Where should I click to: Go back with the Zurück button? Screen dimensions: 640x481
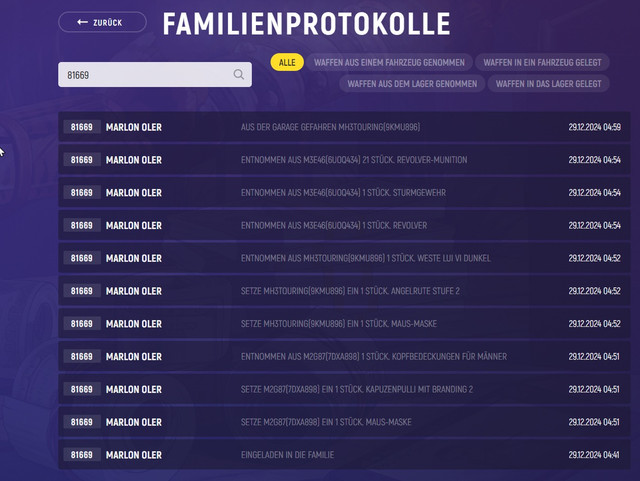tap(102, 22)
